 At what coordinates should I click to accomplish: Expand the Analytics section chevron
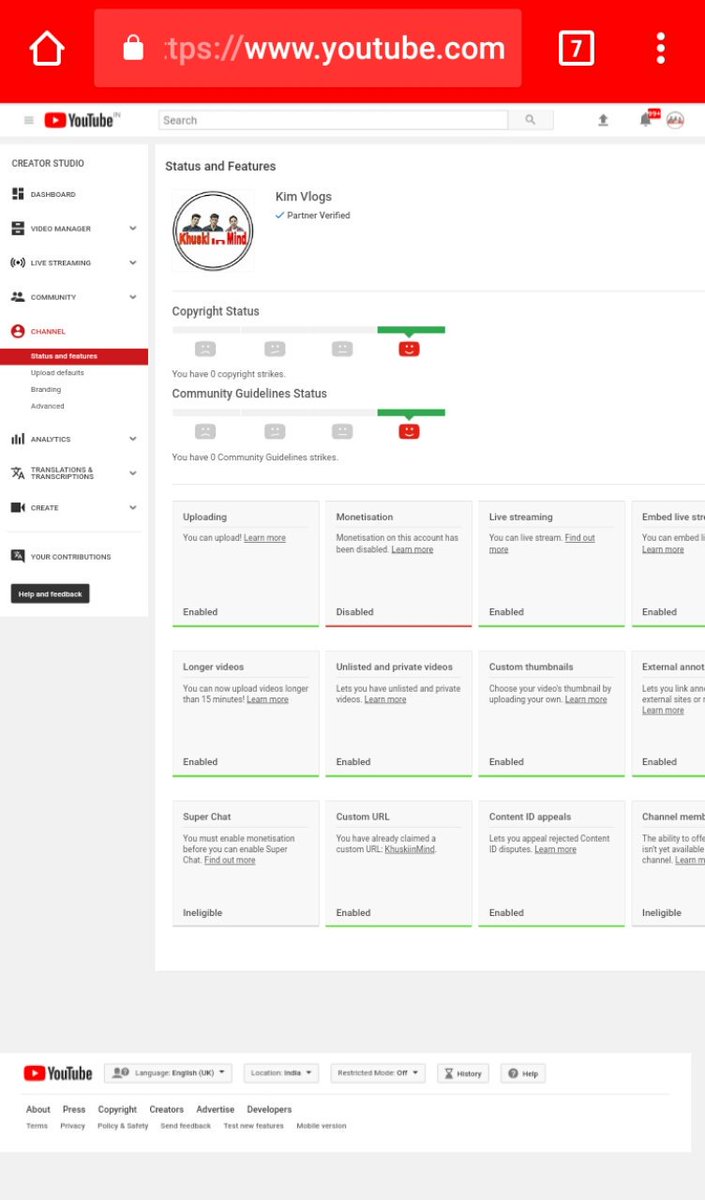(133, 439)
